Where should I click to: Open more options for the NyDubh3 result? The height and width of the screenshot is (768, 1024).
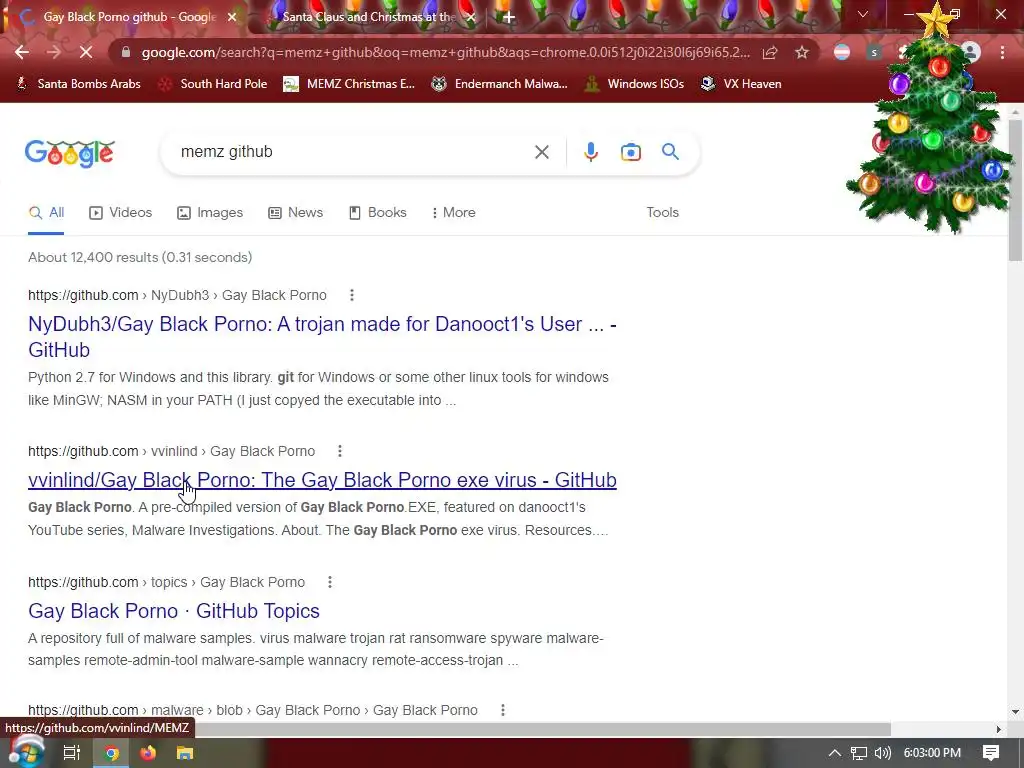click(x=351, y=295)
